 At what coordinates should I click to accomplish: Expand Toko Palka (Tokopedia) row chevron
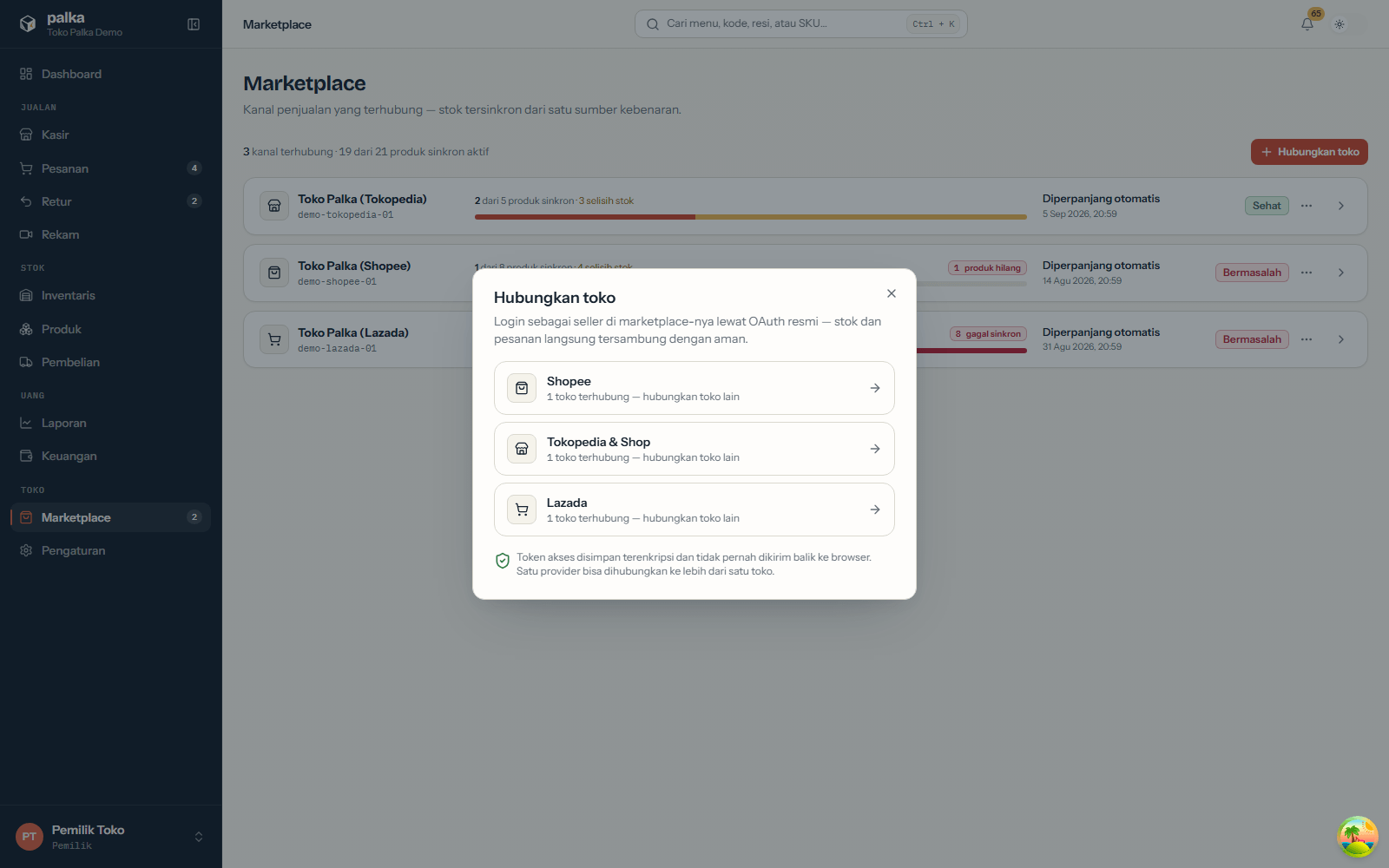point(1341,206)
